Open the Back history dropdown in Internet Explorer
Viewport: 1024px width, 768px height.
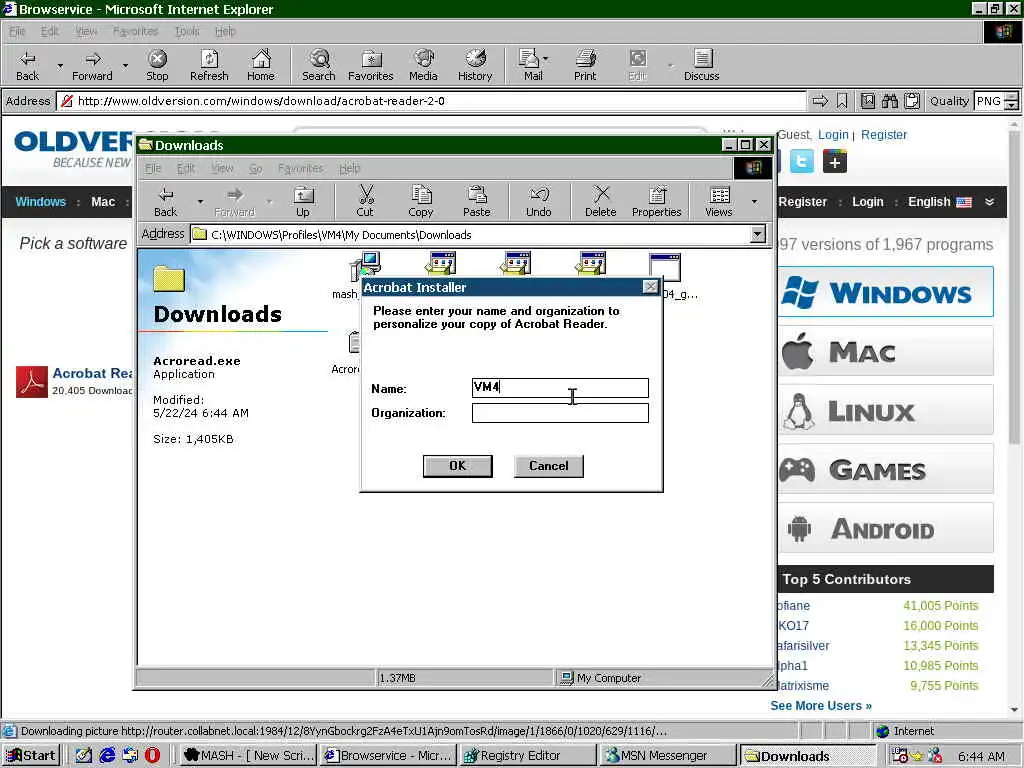pyautogui.click(x=60, y=65)
